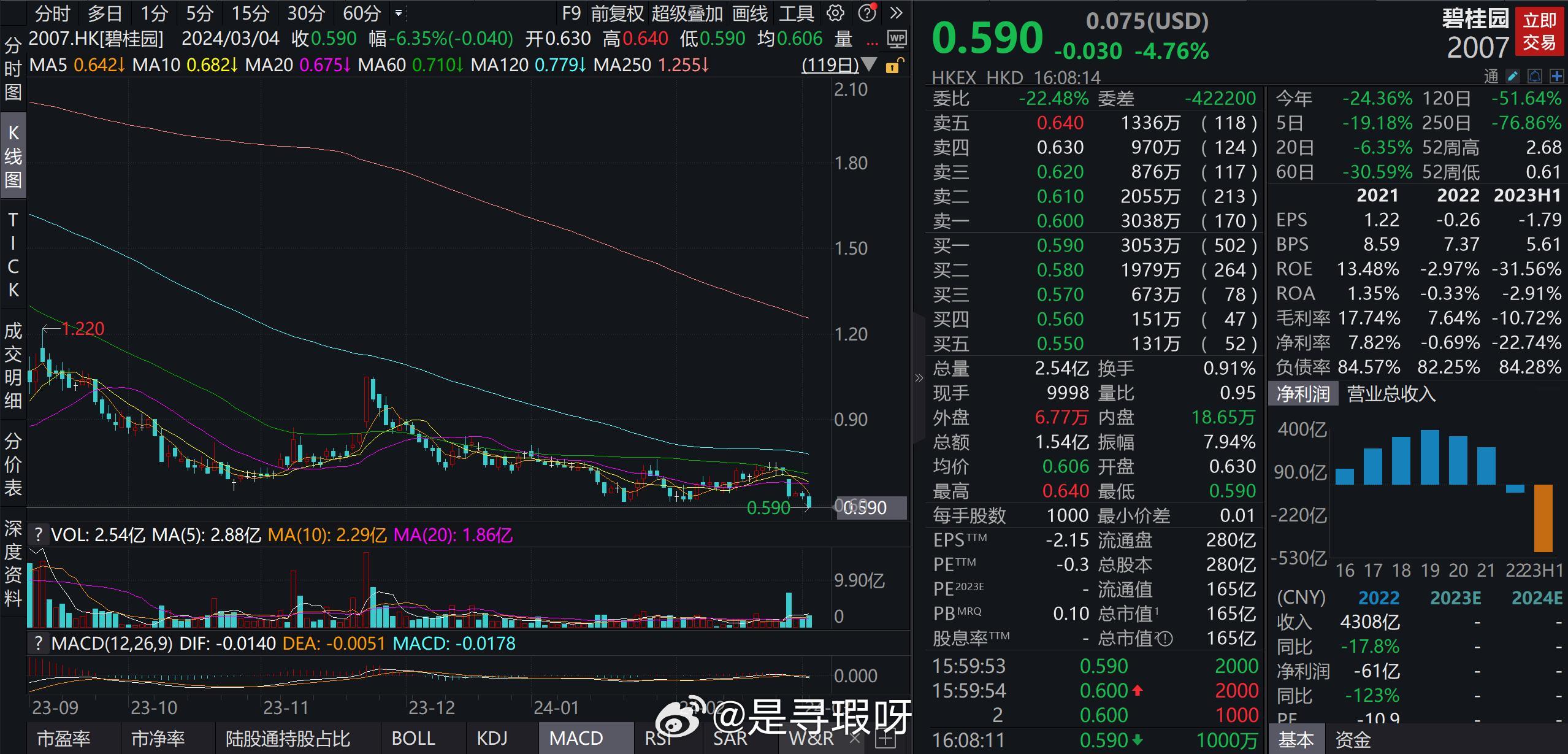The image size is (1568, 754).
Task: Click the 量 volume label in header
Action: click(x=844, y=39)
